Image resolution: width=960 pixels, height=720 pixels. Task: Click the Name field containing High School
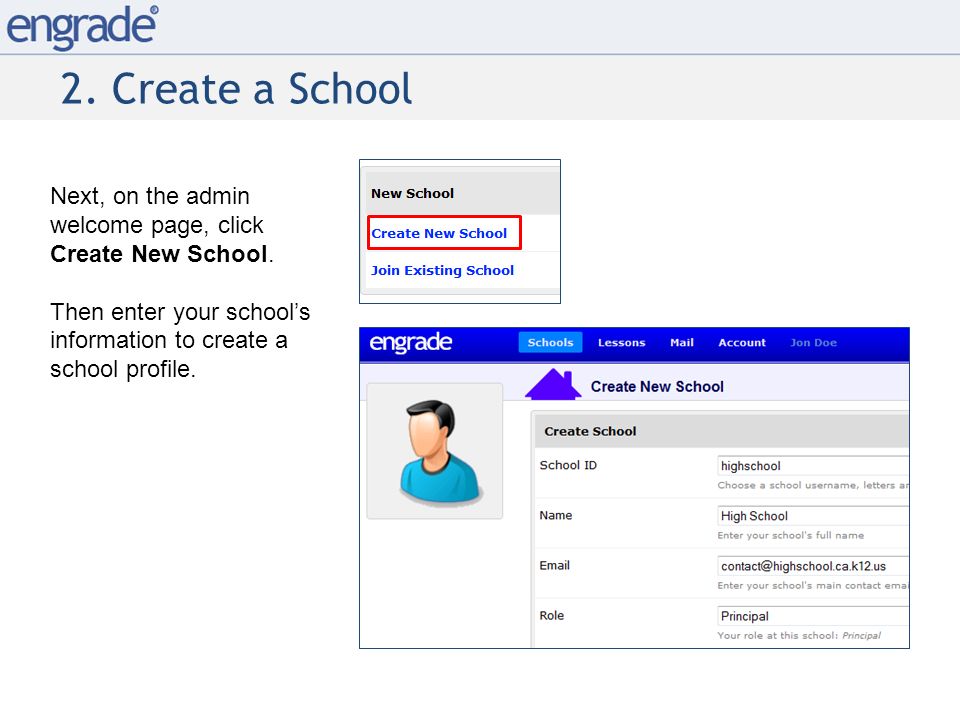(812, 516)
